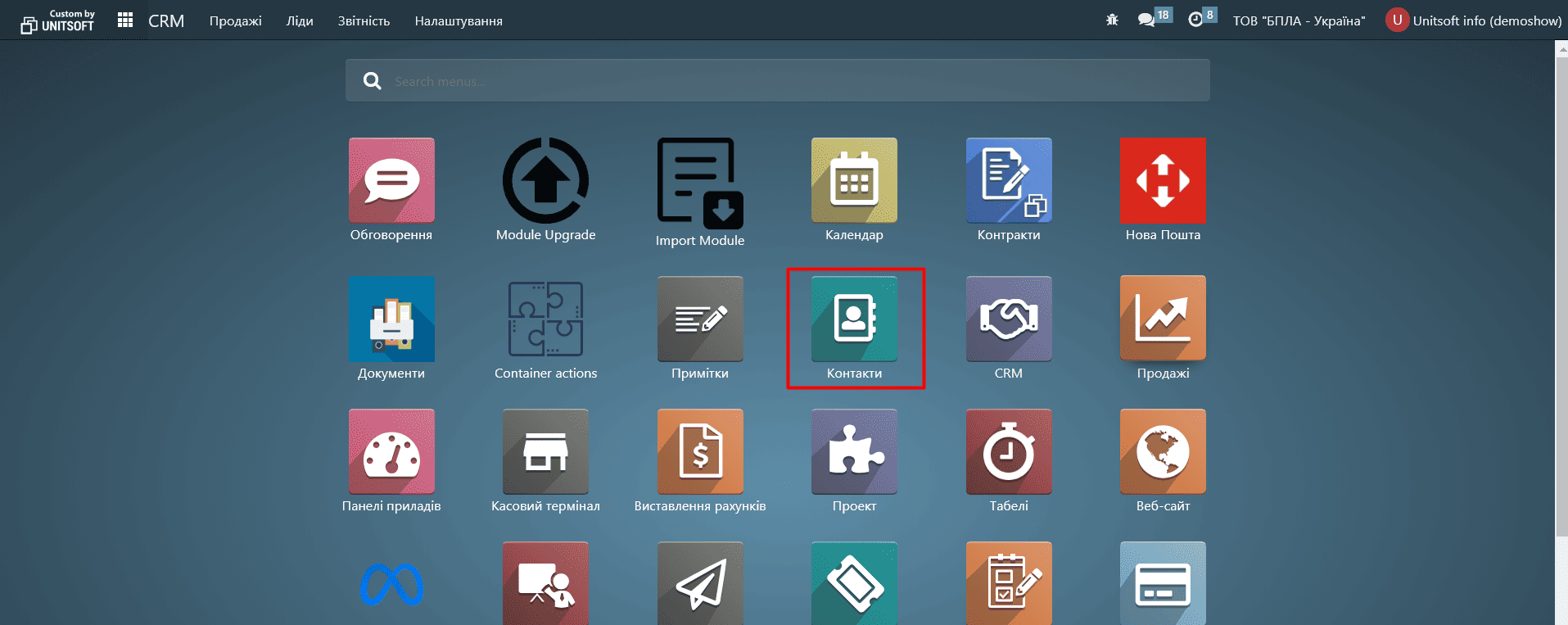The width and height of the screenshot is (1568, 625).
Task: Click the debug bug icon
Action: (x=1112, y=20)
